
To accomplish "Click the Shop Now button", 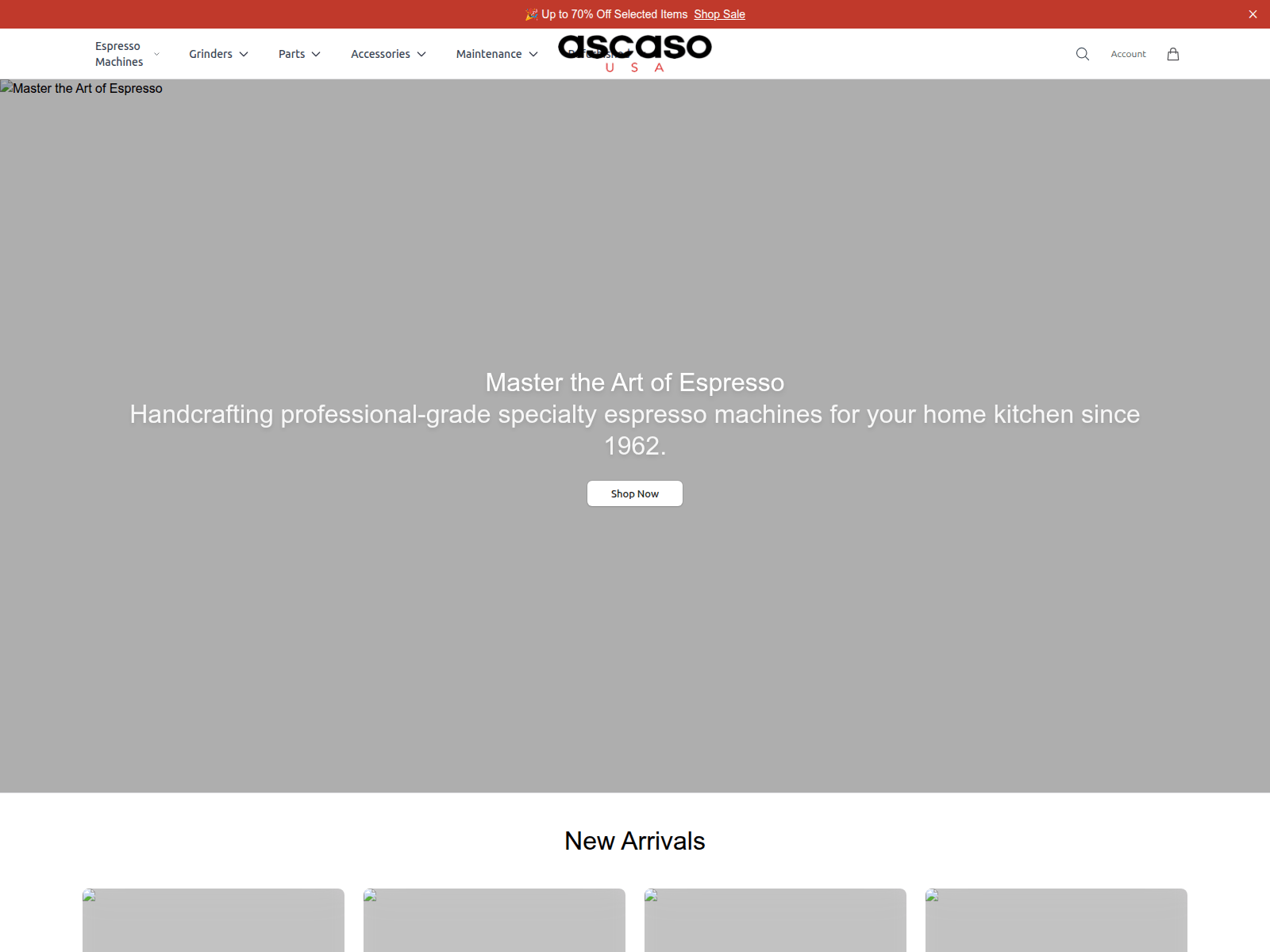I will pos(635,493).
